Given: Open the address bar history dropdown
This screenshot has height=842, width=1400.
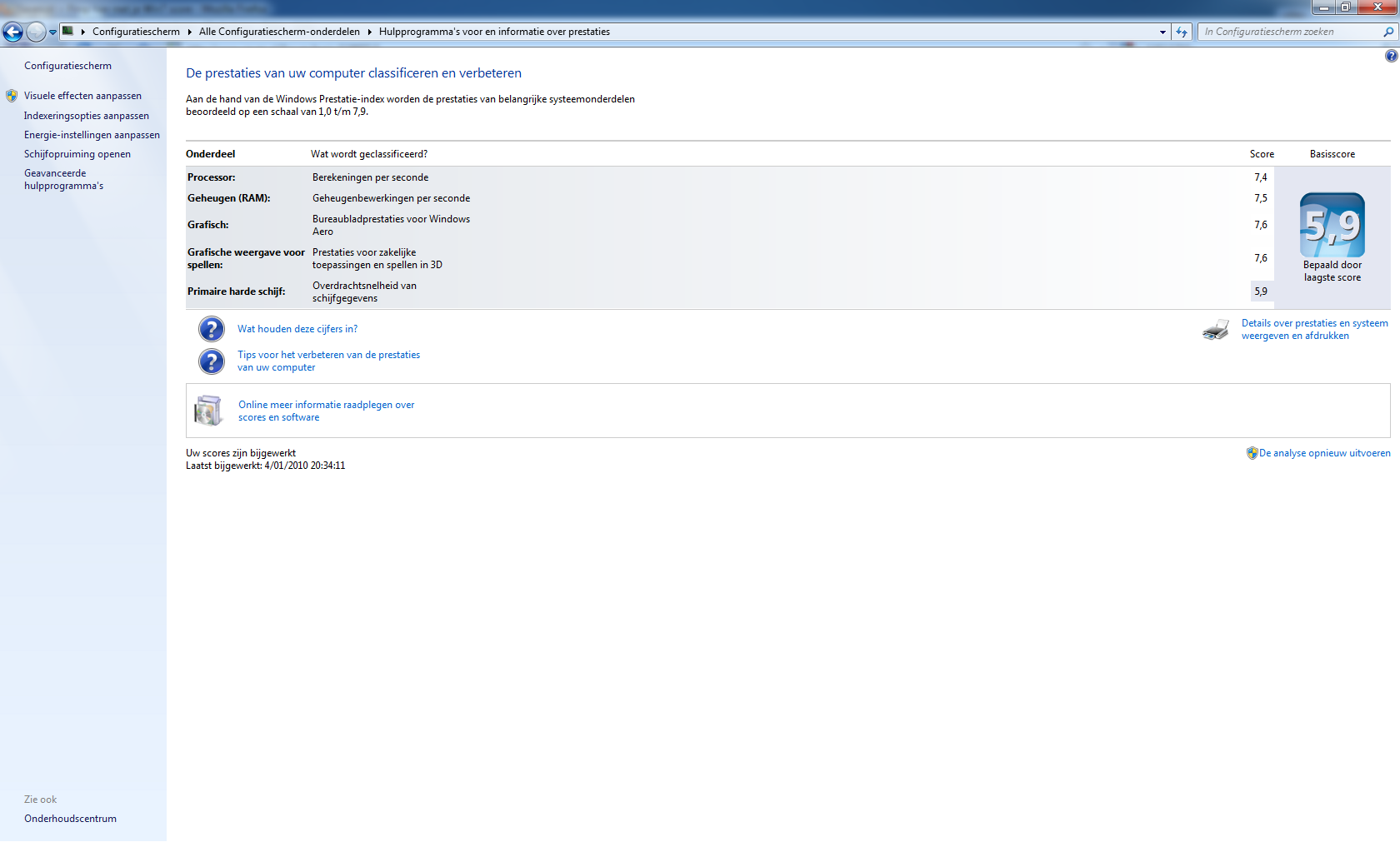Looking at the screenshot, I should click(1162, 32).
